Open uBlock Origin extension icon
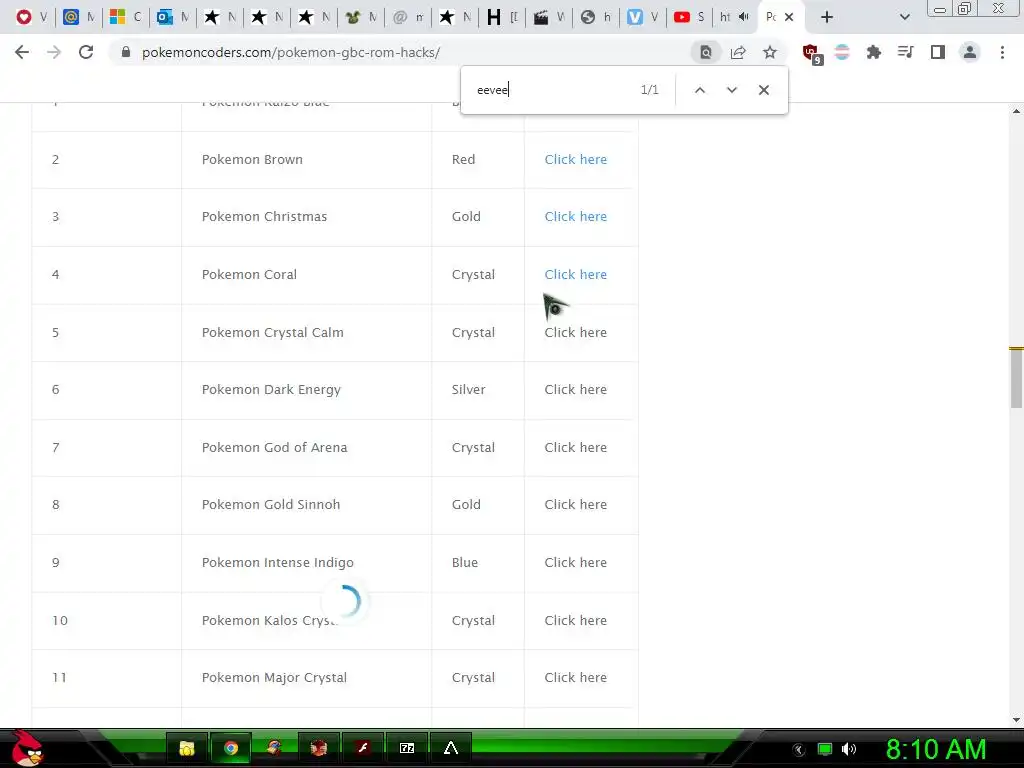 click(x=812, y=54)
